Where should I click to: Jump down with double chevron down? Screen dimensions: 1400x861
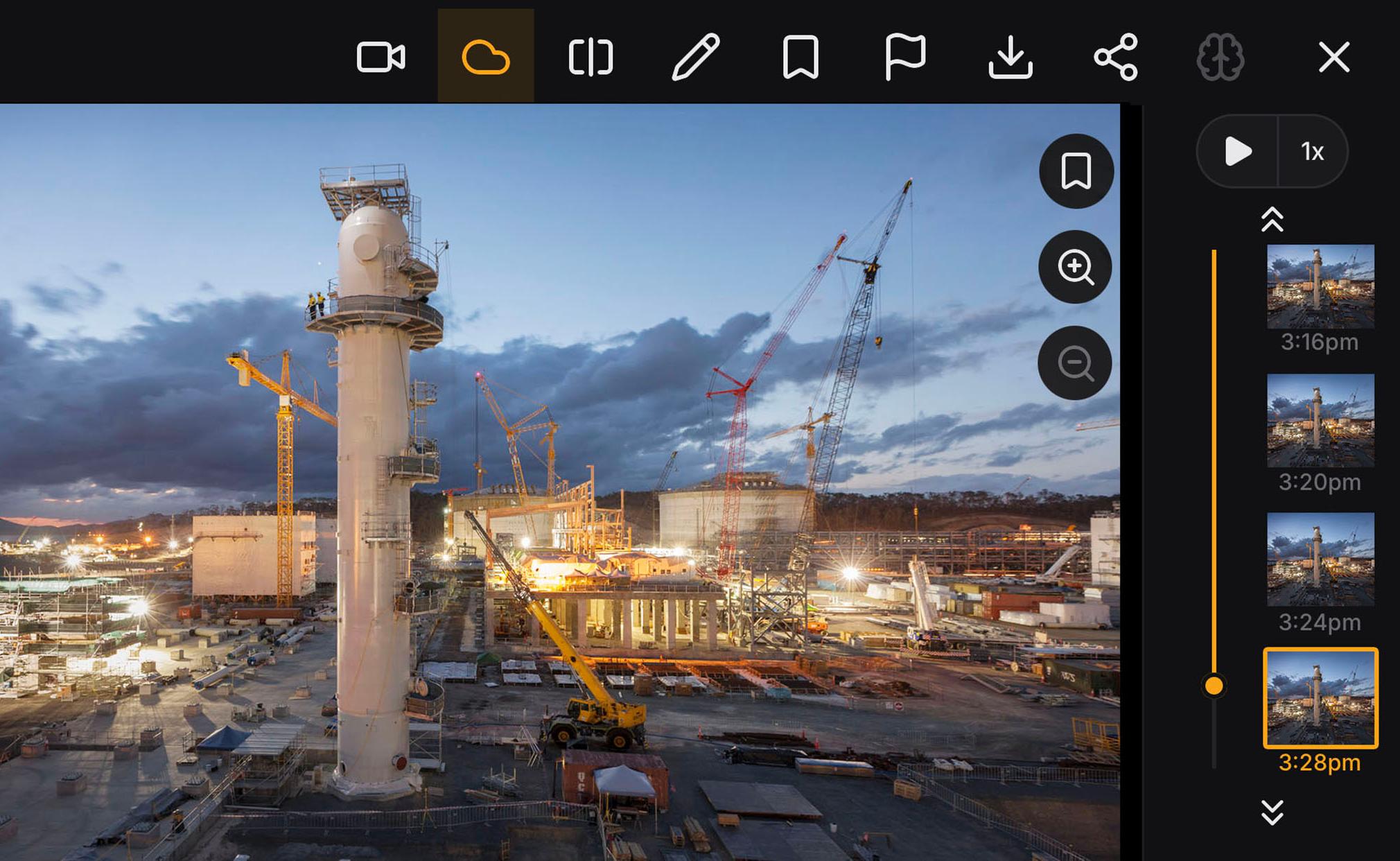coord(1272,812)
